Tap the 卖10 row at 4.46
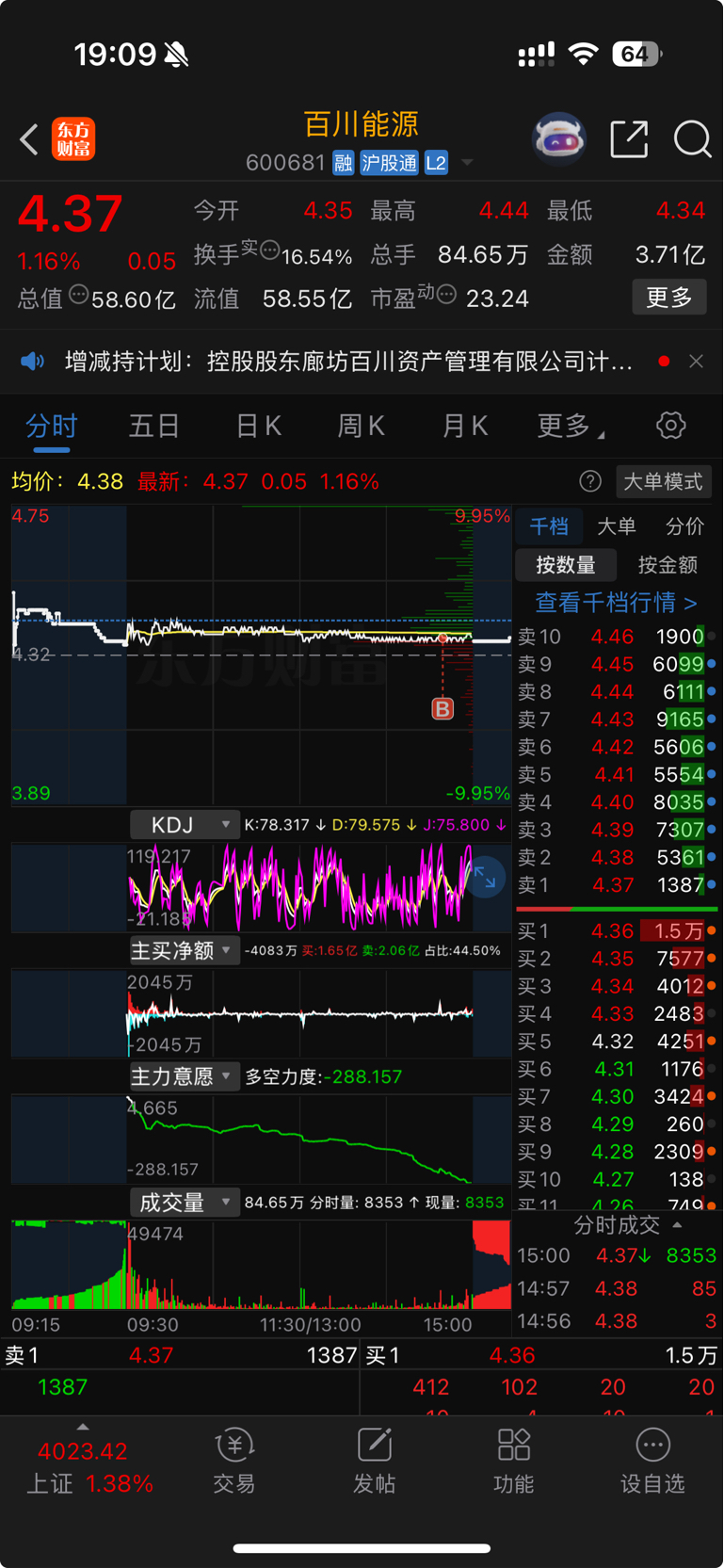Image resolution: width=724 pixels, height=1568 pixels. point(617,637)
